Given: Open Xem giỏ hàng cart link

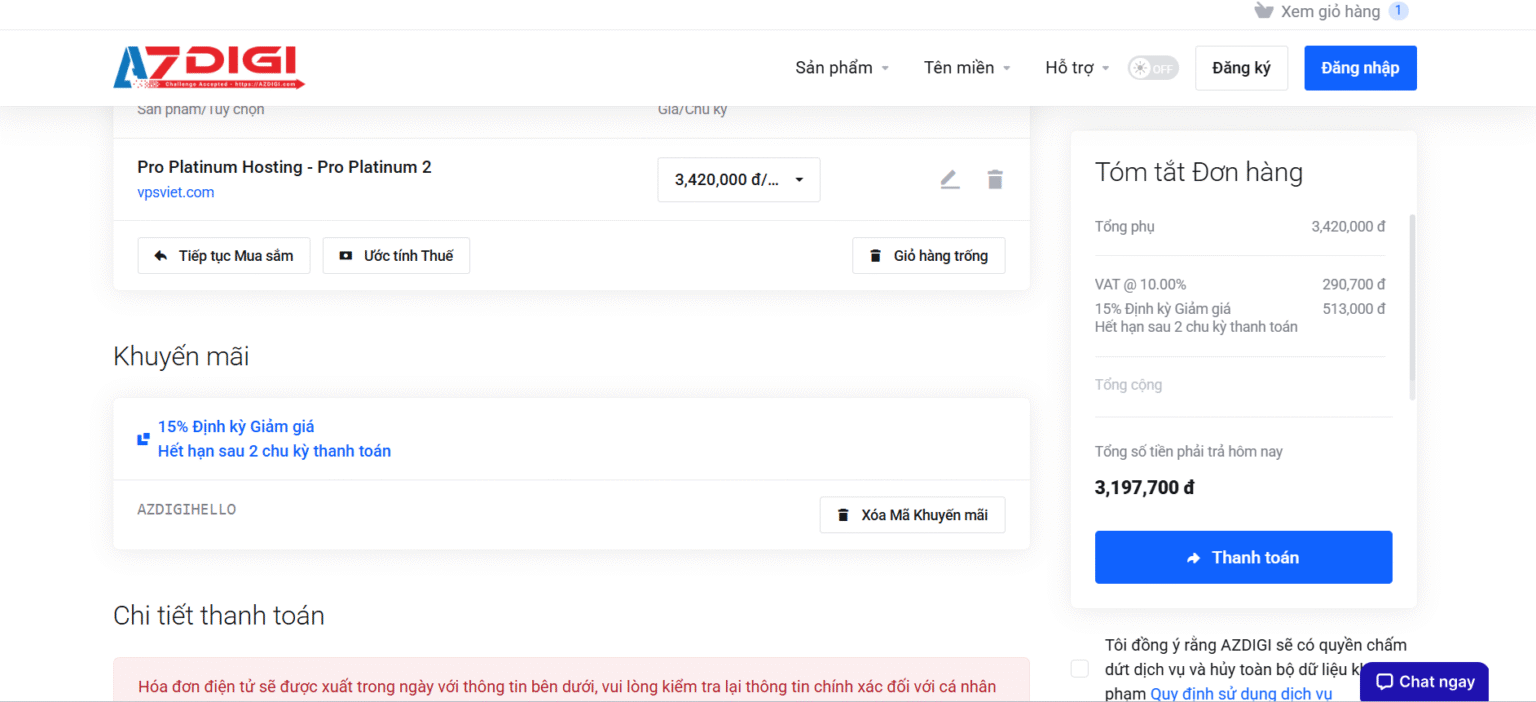Looking at the screenshot, I should click(1329, 11).
